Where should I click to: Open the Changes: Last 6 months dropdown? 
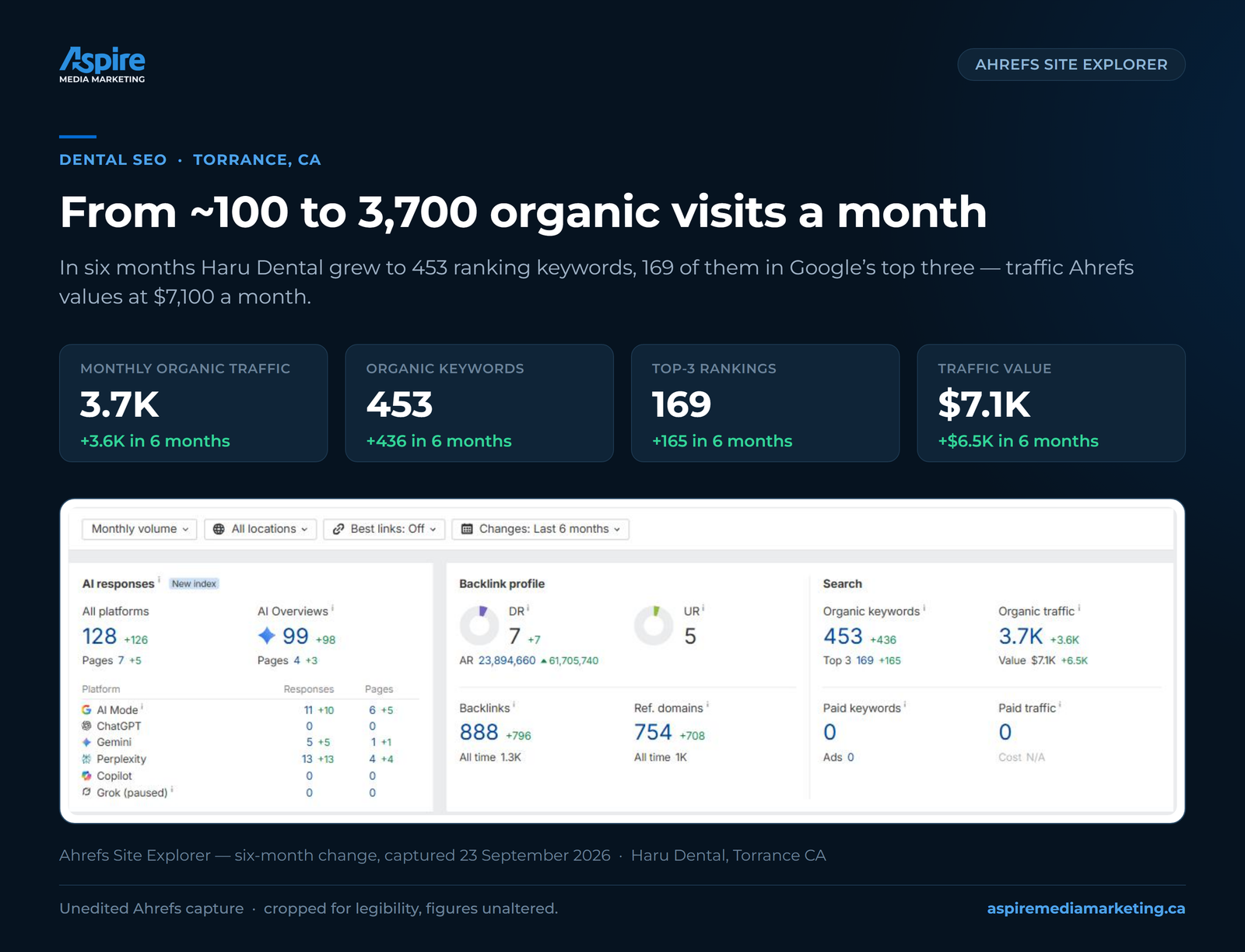pos(541,529)
